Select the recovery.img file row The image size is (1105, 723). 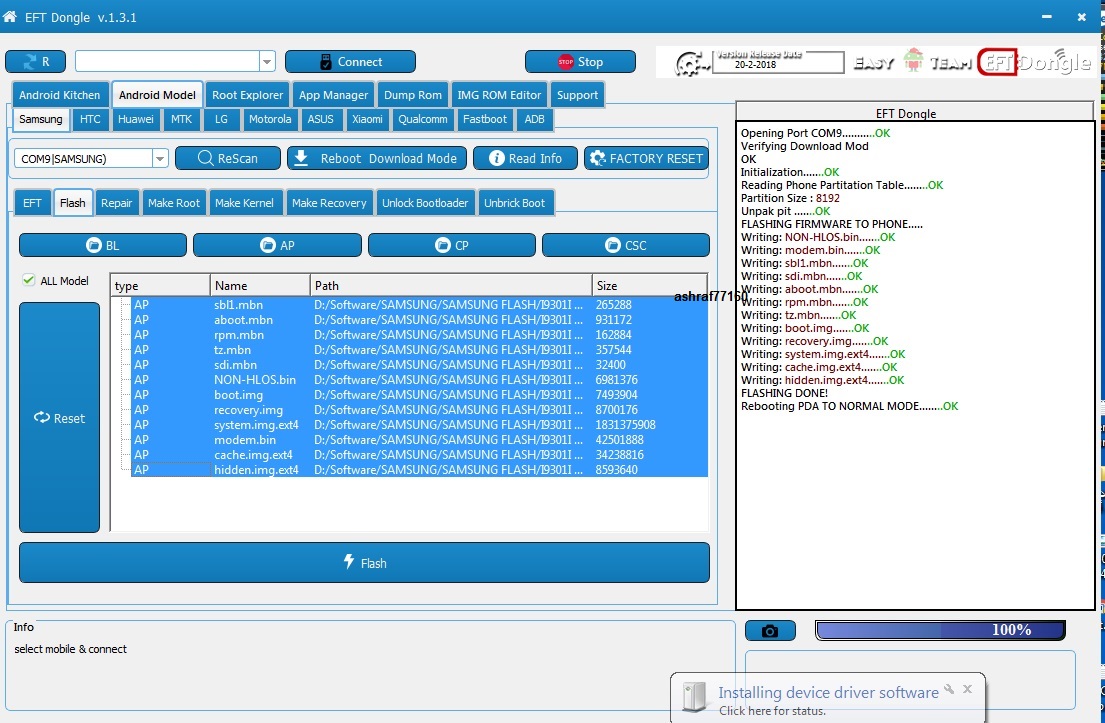point(419,409)
